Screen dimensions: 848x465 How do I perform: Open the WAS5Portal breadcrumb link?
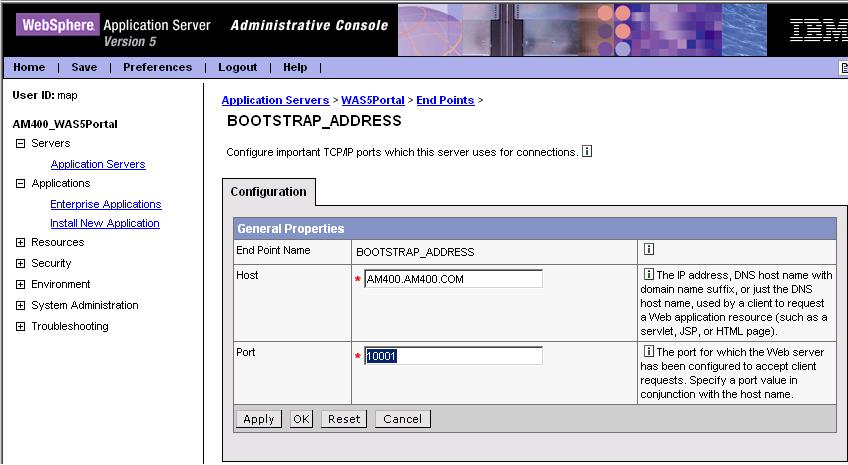click(373, 100)
